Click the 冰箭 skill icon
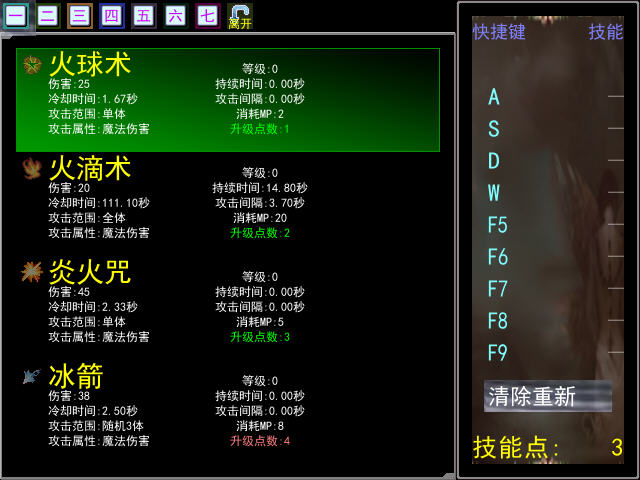 (x=32, y=376)
